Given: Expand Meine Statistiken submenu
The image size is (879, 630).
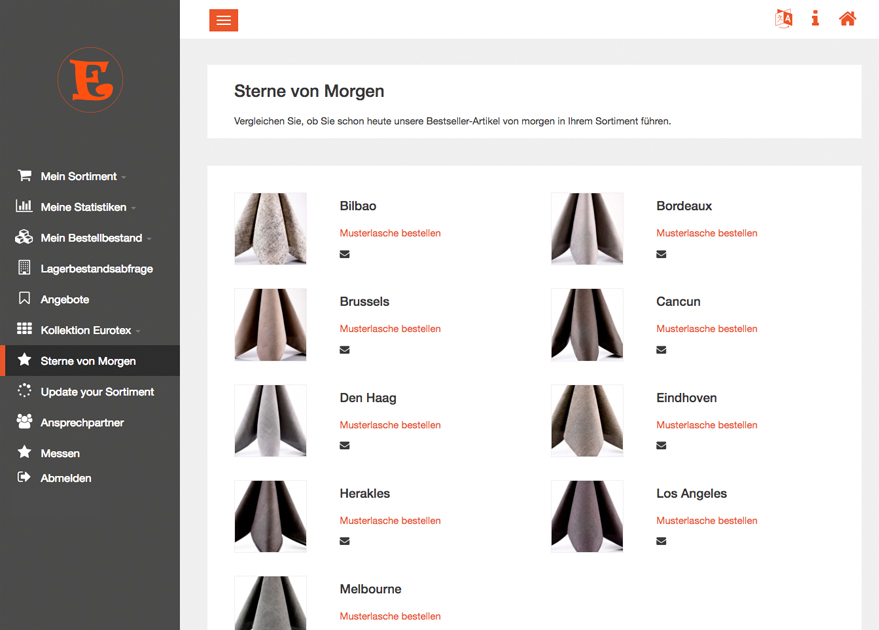Looking at the screenshot, I should point(85,208).
